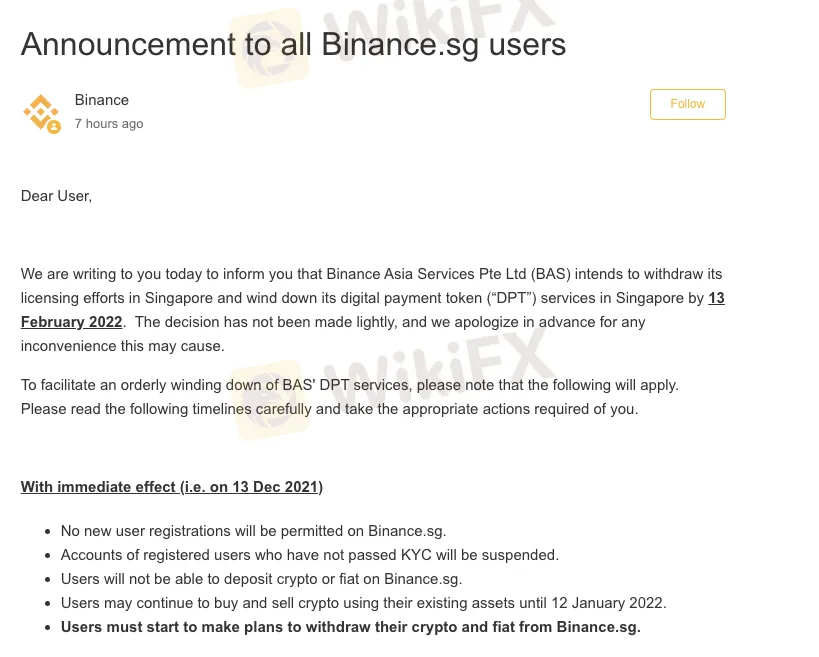Click the "Please read the following timelines" line
This screenshot has height=657, width=819.
coord(329,409)
